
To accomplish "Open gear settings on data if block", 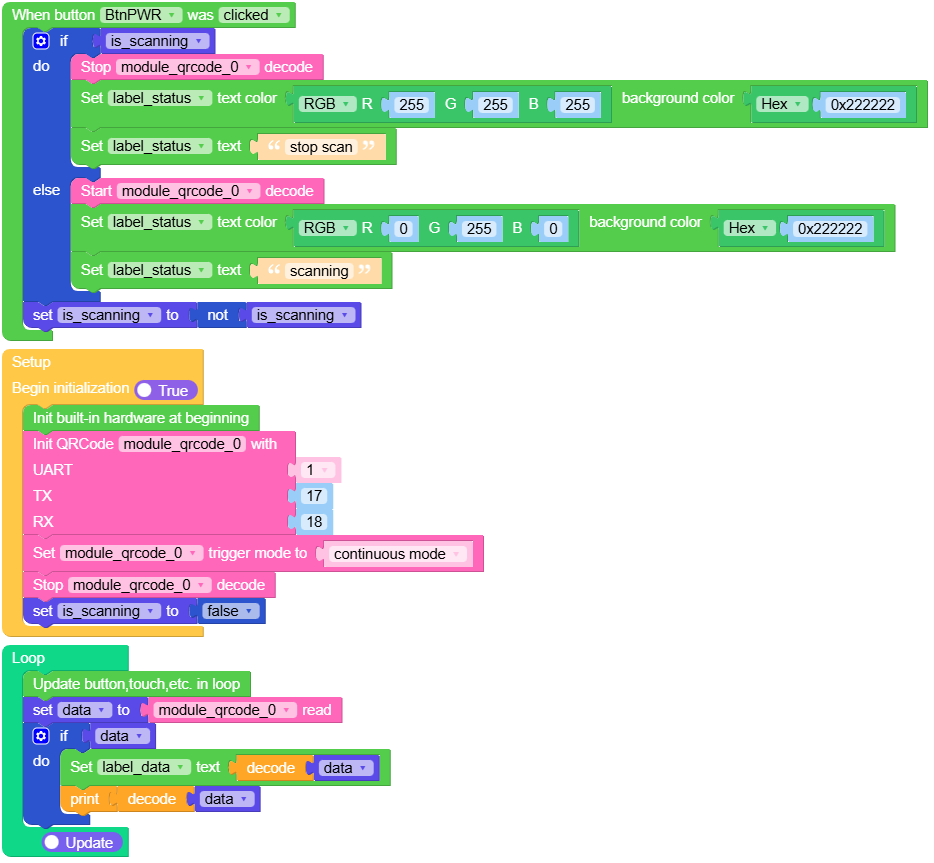I will coord(41,736).
